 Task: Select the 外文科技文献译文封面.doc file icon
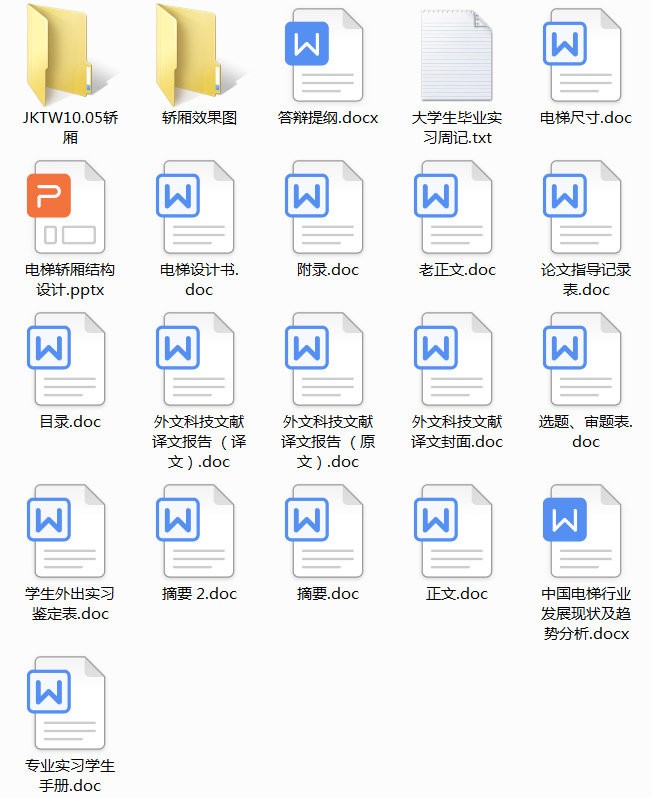point(453,359)
